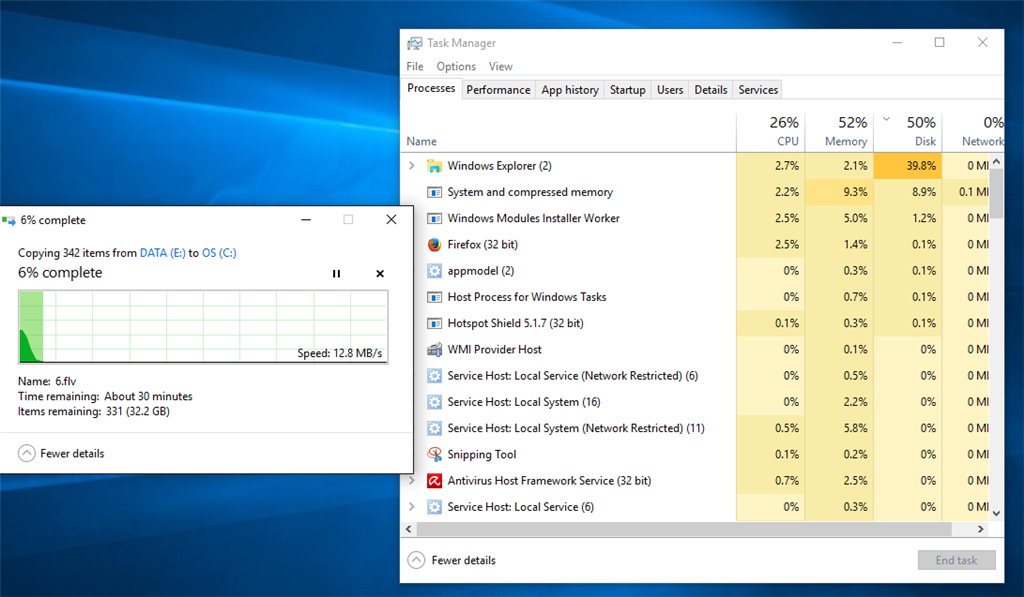Screen dimensions: 1024x597
Task: Sort by the Network column header
Action: coord(973,132)
